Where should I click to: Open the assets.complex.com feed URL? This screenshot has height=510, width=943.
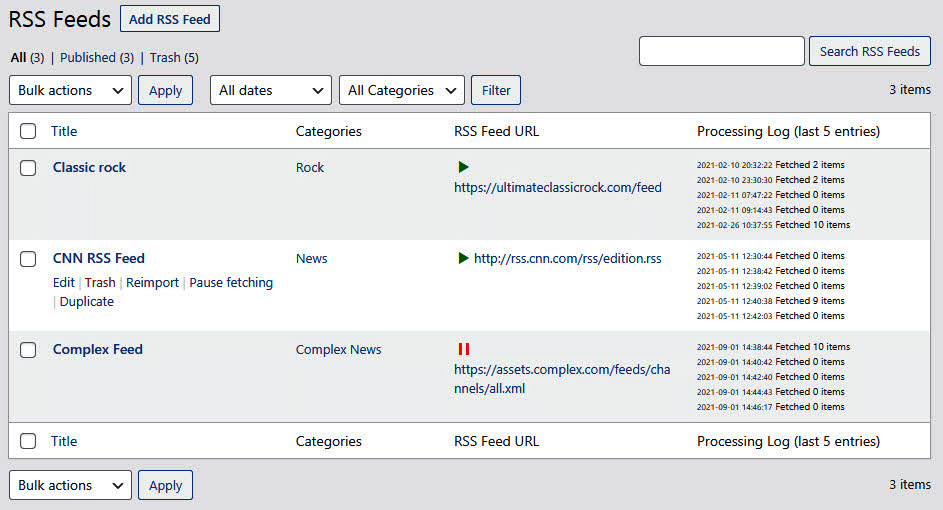562,379
